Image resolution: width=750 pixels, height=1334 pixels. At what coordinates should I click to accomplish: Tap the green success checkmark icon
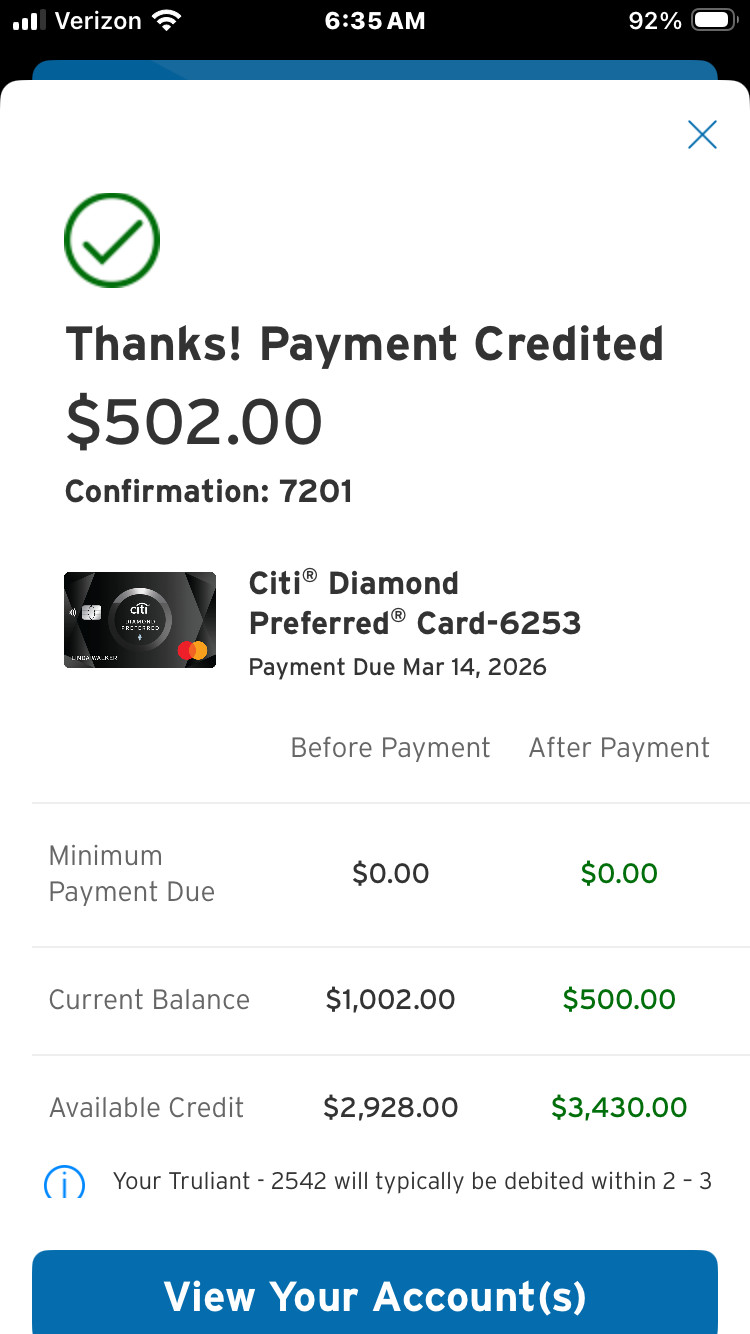[x=112, y=241]
